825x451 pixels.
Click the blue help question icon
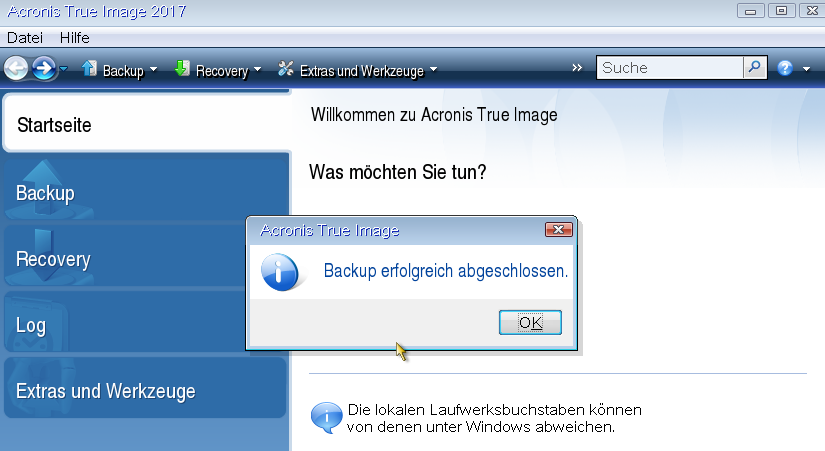[x=785, y=68]
